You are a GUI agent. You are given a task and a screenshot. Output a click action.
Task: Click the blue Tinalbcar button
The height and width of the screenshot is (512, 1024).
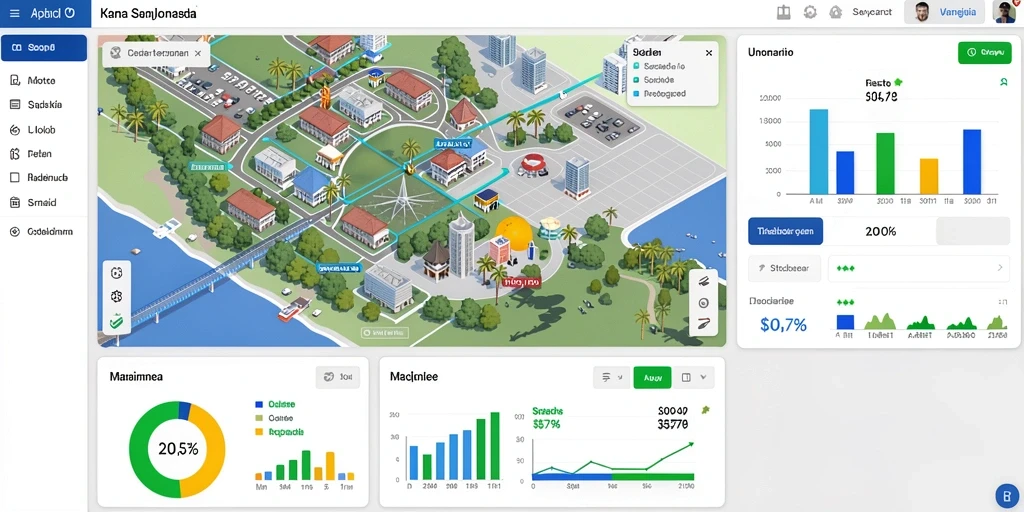pos(785,231)
